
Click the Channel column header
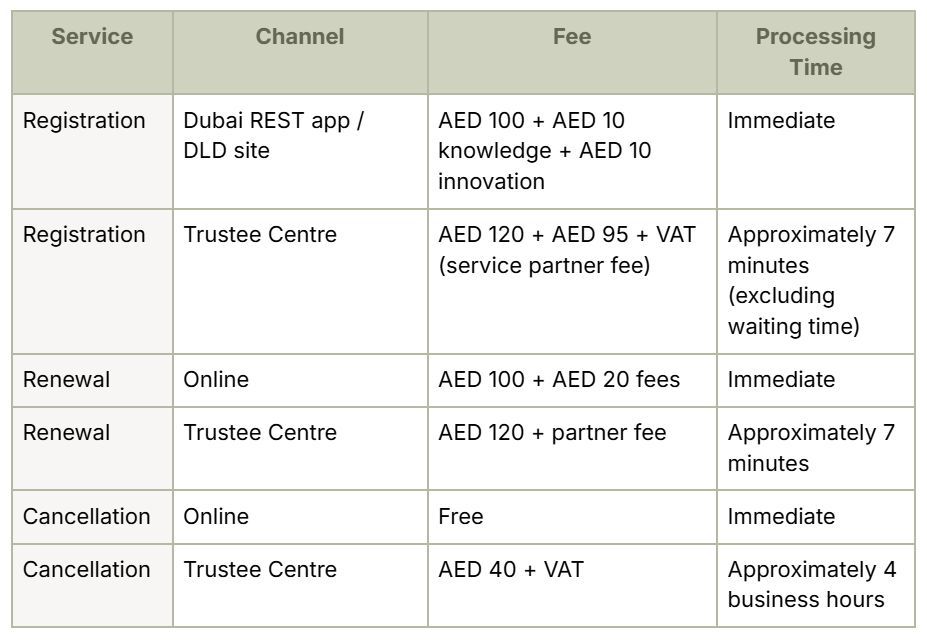tap(299, 37)
